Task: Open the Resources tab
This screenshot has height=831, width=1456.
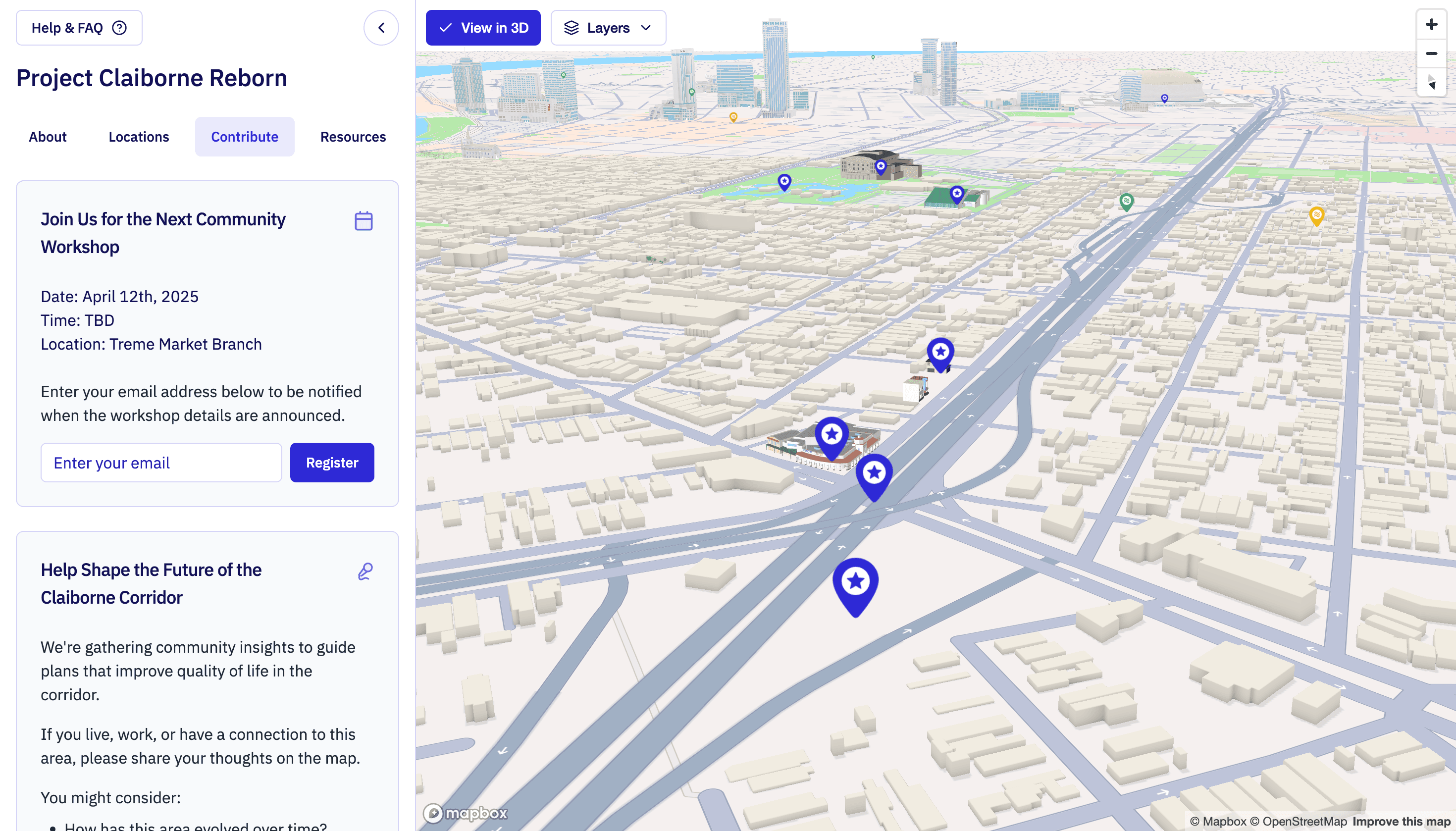Action: 353,137
